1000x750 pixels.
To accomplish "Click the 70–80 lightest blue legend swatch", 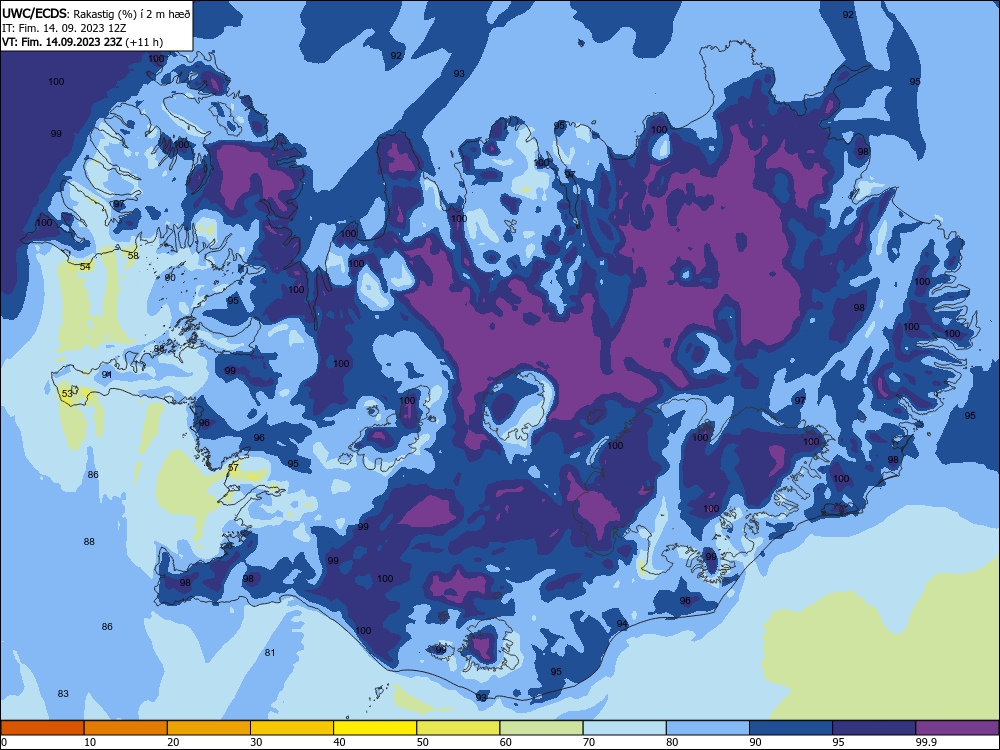I will coord(624,728).
